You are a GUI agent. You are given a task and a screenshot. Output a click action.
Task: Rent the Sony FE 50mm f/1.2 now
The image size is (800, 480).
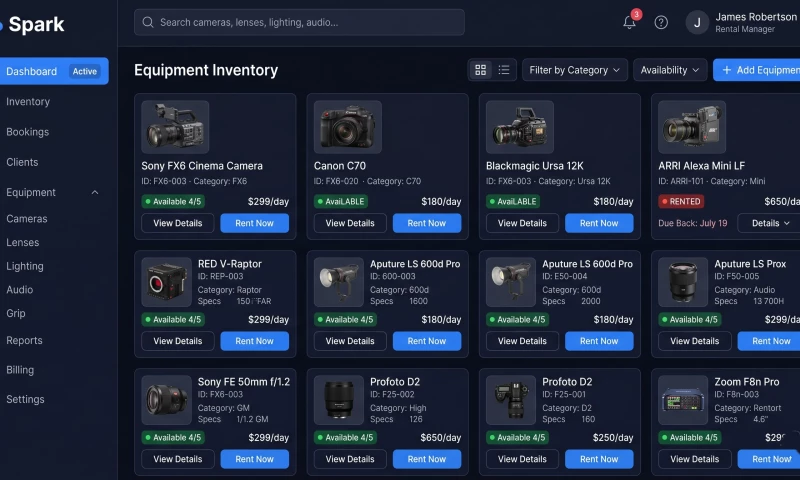pos(255,459)
